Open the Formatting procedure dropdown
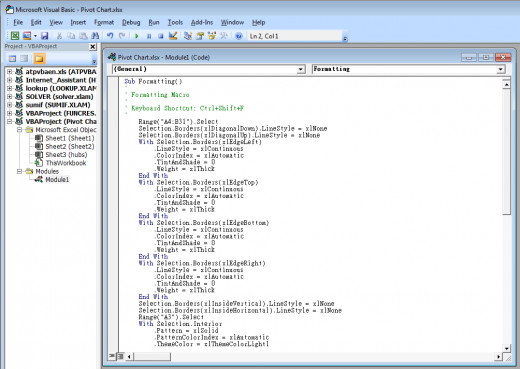The height and width of the screenshot is (369, 520). [501, 69]
